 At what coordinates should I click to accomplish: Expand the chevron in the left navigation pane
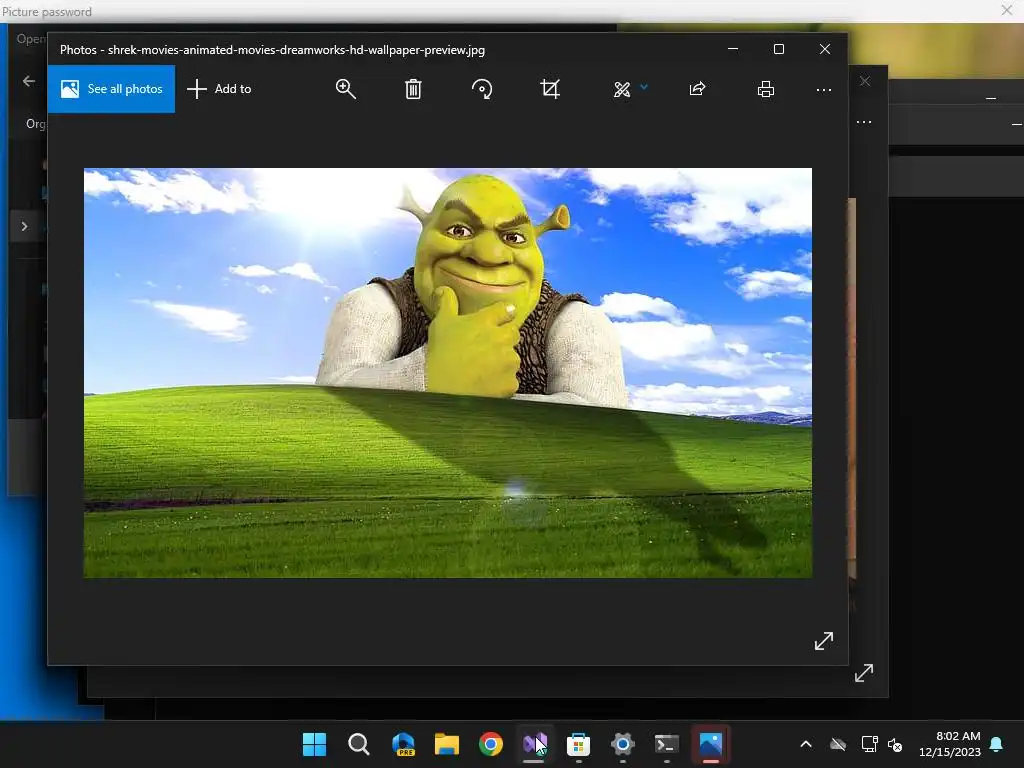click(x=24, y=227)
